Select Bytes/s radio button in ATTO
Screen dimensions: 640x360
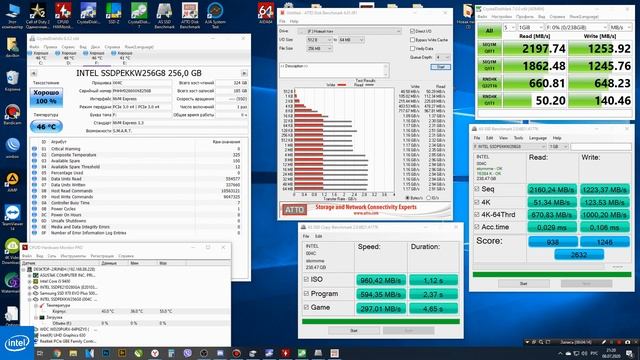click(407, 198)
